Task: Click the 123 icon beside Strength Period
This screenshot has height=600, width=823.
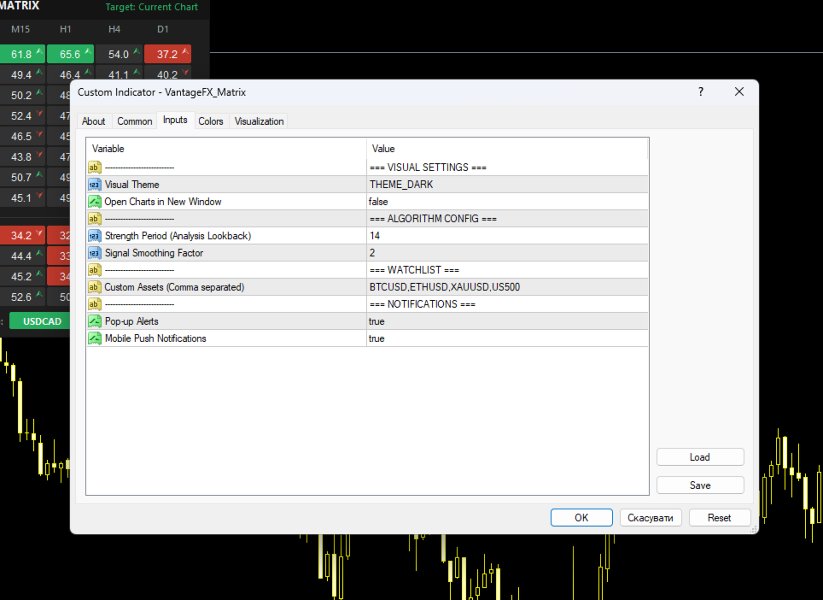Action: 94,235
